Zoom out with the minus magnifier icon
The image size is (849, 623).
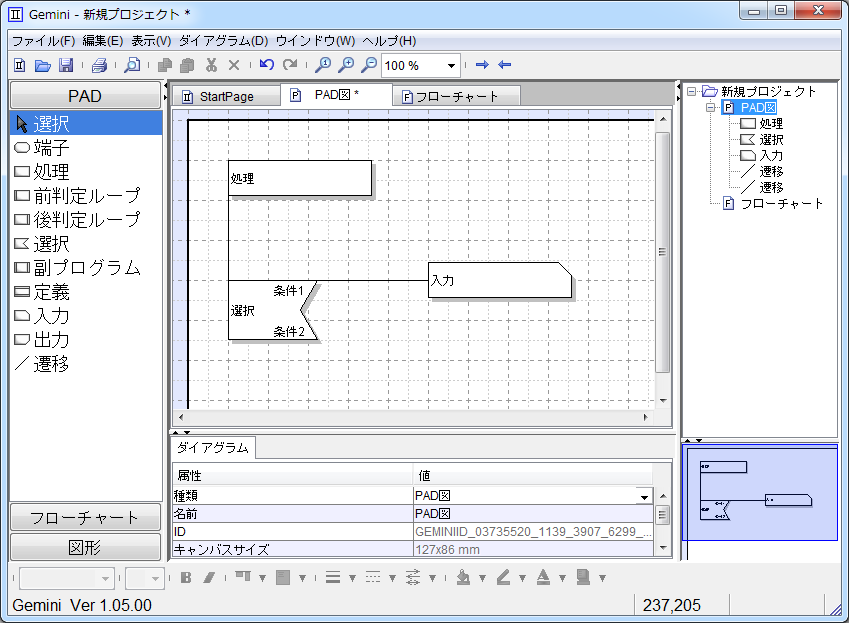point(369,65)
